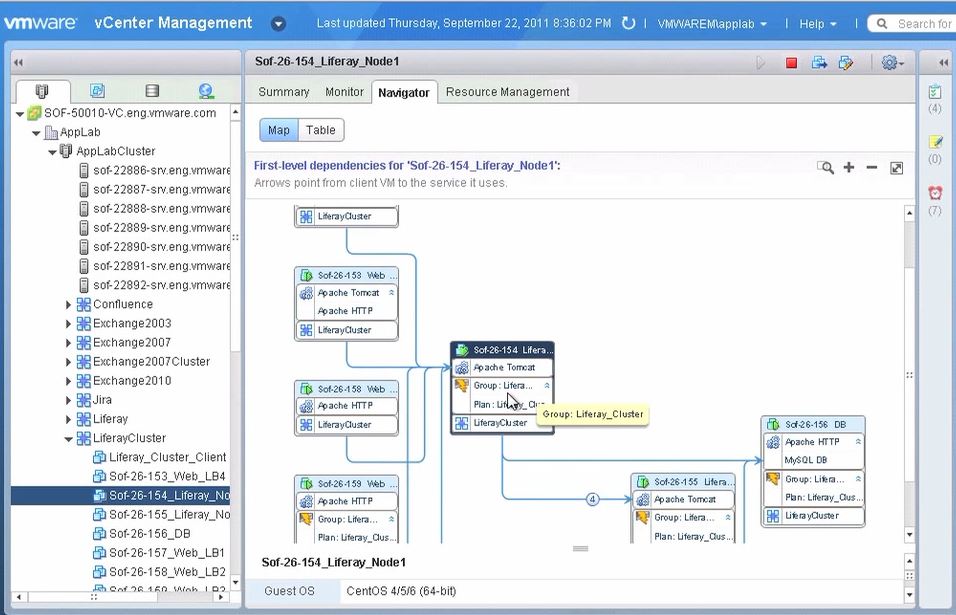This screenshot has width=956, height=615.
Task: Refresh the vCenter data
Action: (629, 23)
